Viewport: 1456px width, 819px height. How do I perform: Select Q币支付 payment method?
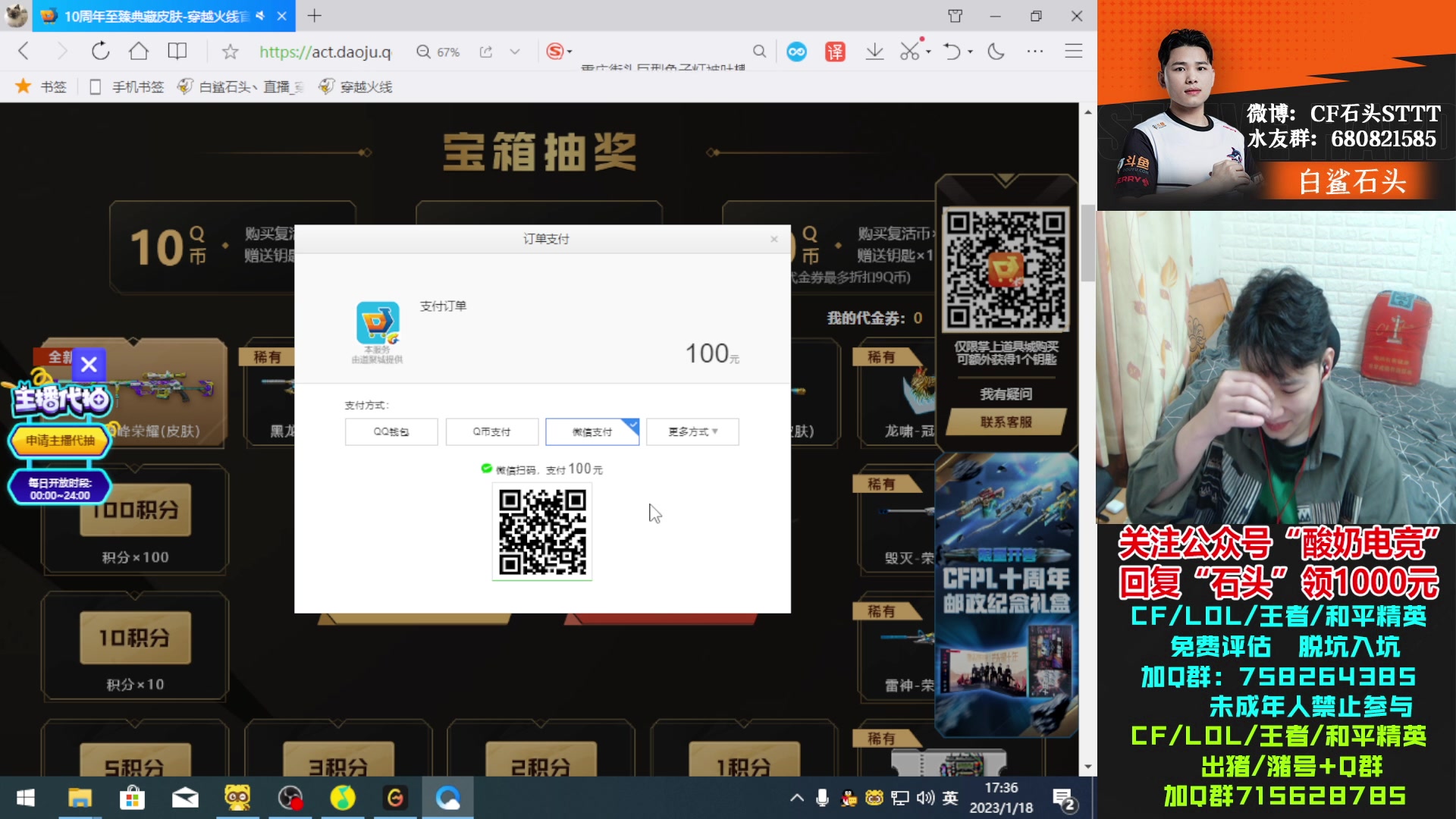(x=492, y=431)
